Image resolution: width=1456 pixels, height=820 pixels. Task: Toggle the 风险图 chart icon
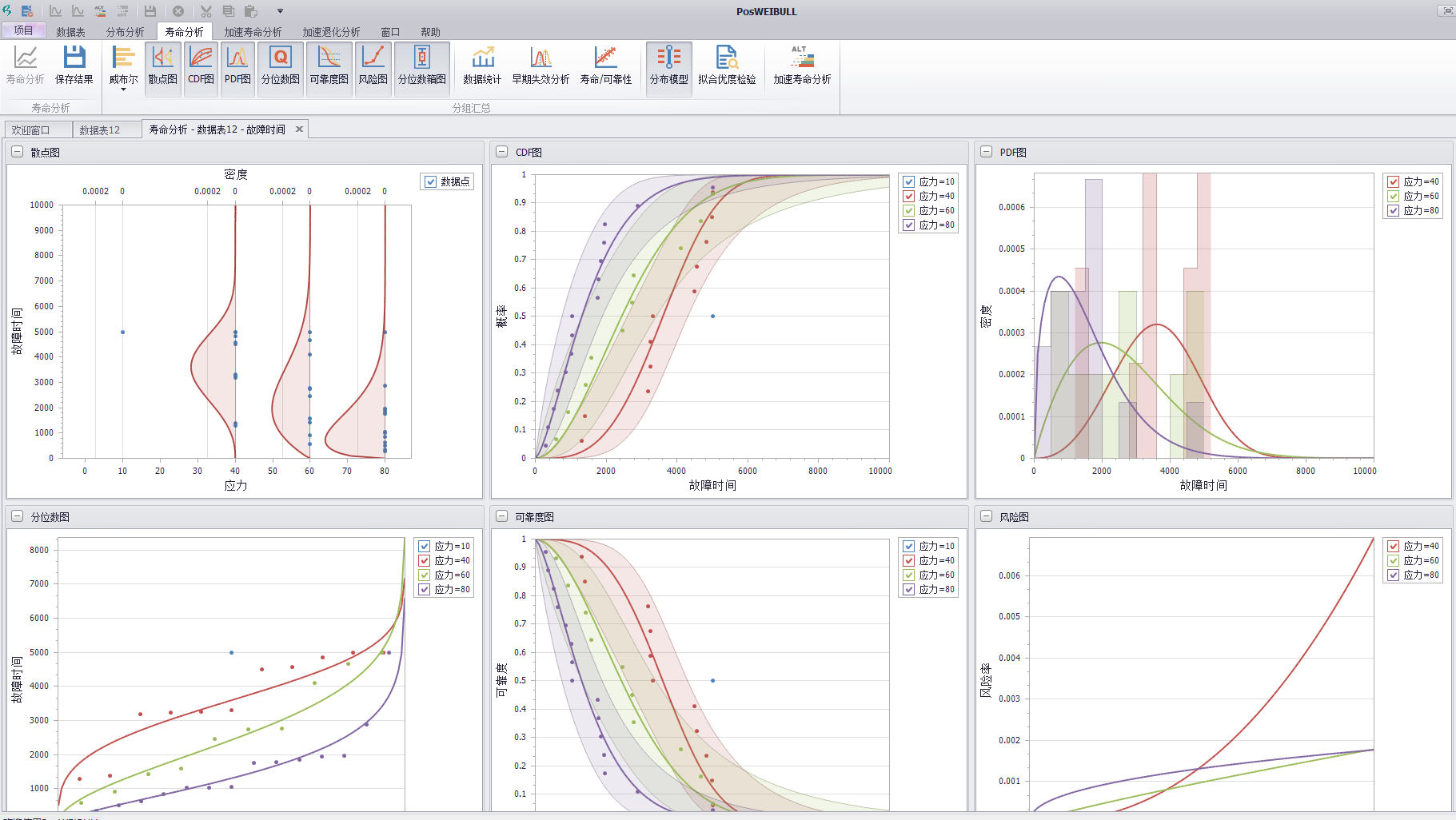click(373, 57)
